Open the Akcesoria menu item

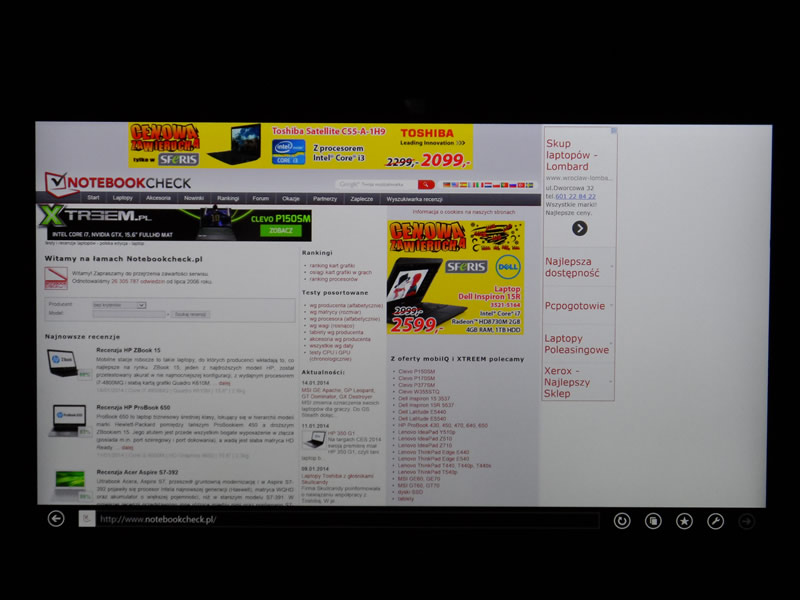click(x=158, y=198)
